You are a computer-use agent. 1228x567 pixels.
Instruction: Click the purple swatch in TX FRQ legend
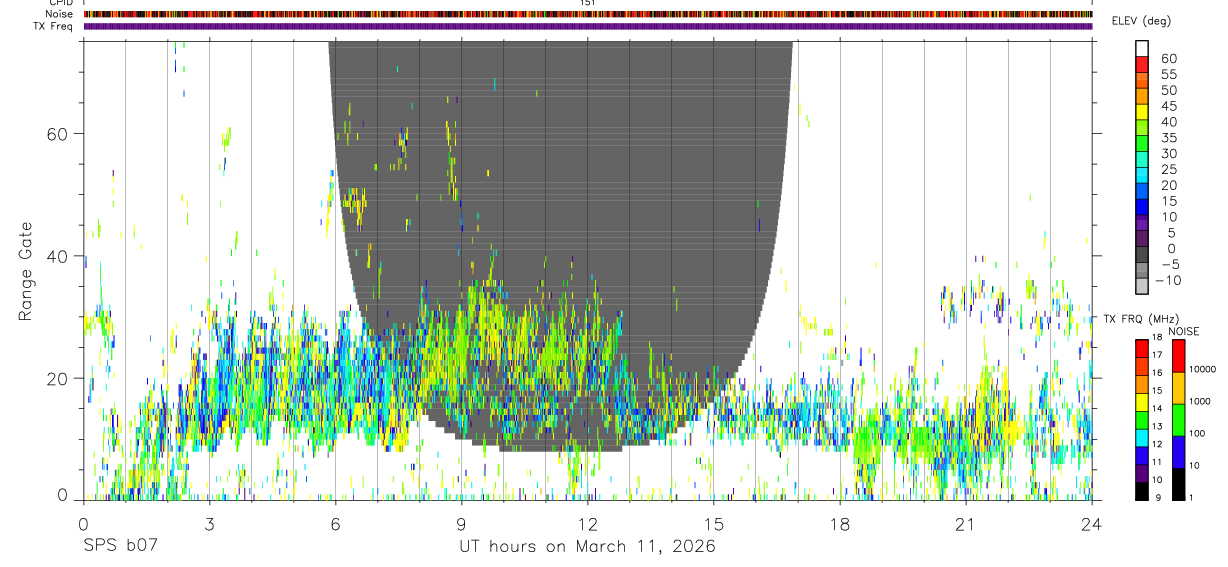1142,473
